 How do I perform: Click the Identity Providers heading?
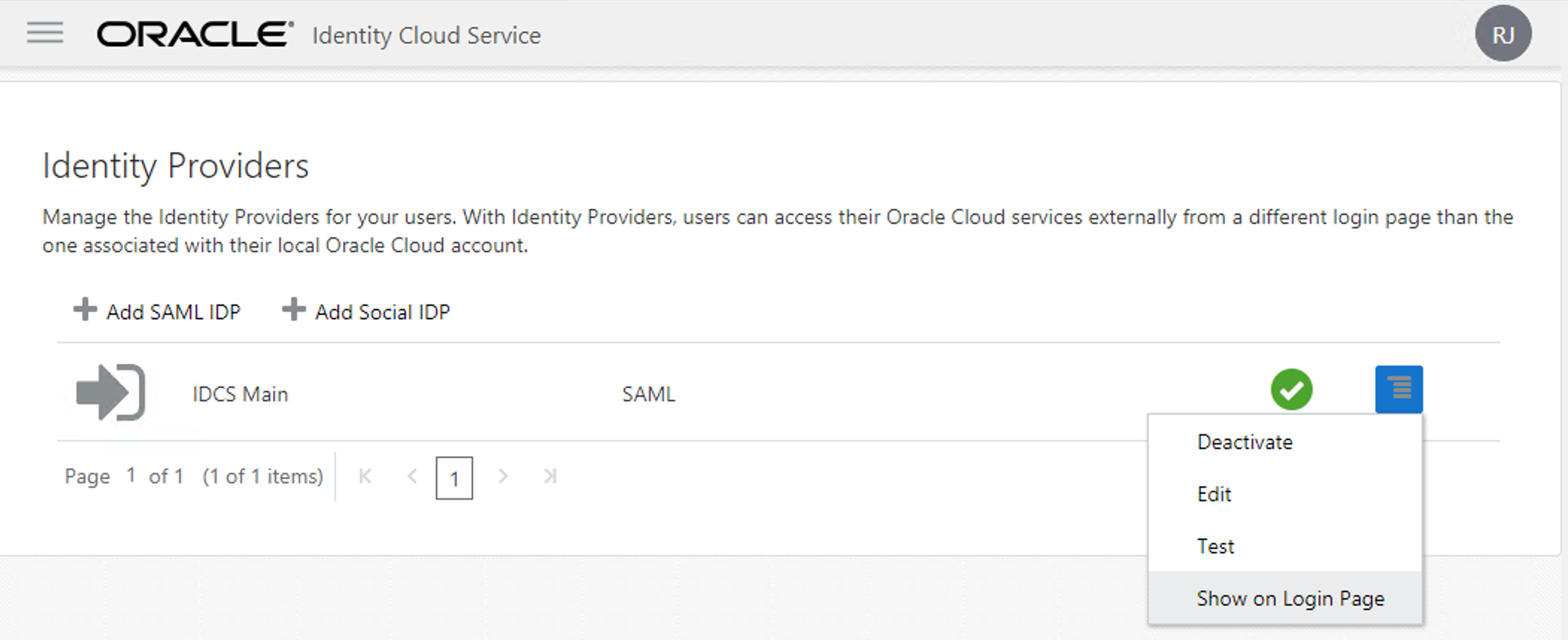(175, 166)
